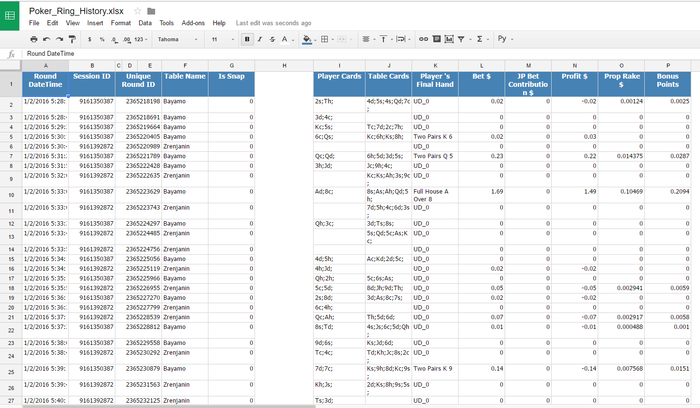Expand the 123 number format dropdown
Viewport: 700px width, 408px height.
coord(140,39)
